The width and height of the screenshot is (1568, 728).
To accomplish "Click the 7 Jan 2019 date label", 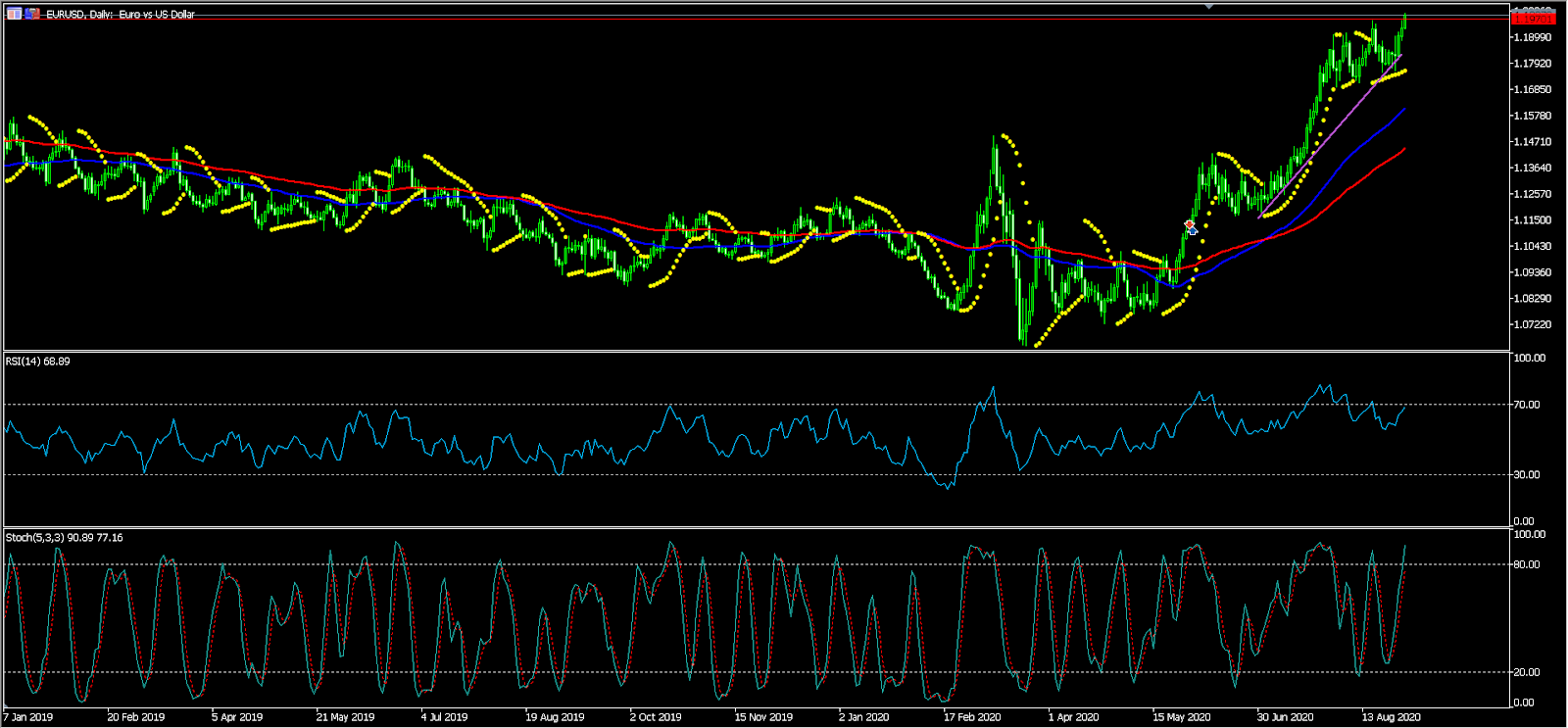I will (x=28, y=717).
